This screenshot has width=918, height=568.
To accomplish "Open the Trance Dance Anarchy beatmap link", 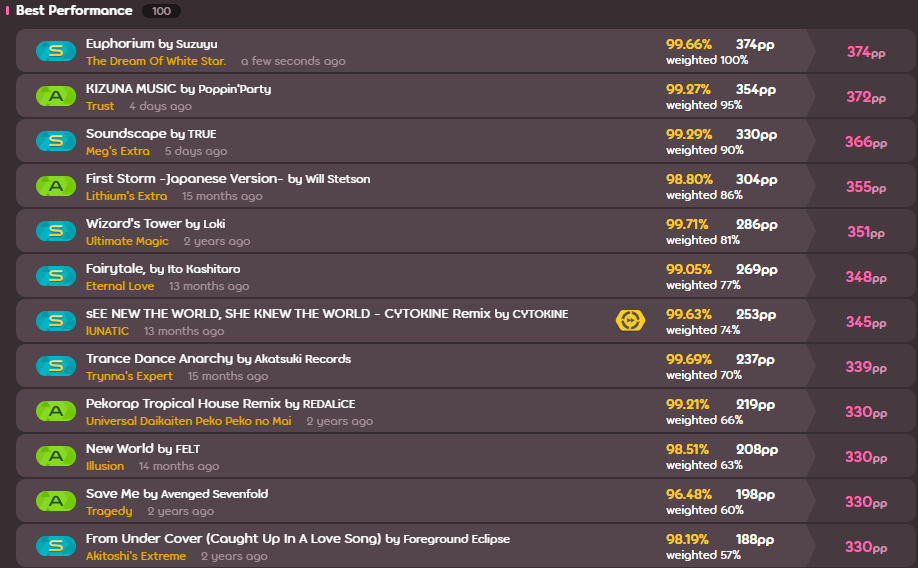I will (x=159, y=359).
